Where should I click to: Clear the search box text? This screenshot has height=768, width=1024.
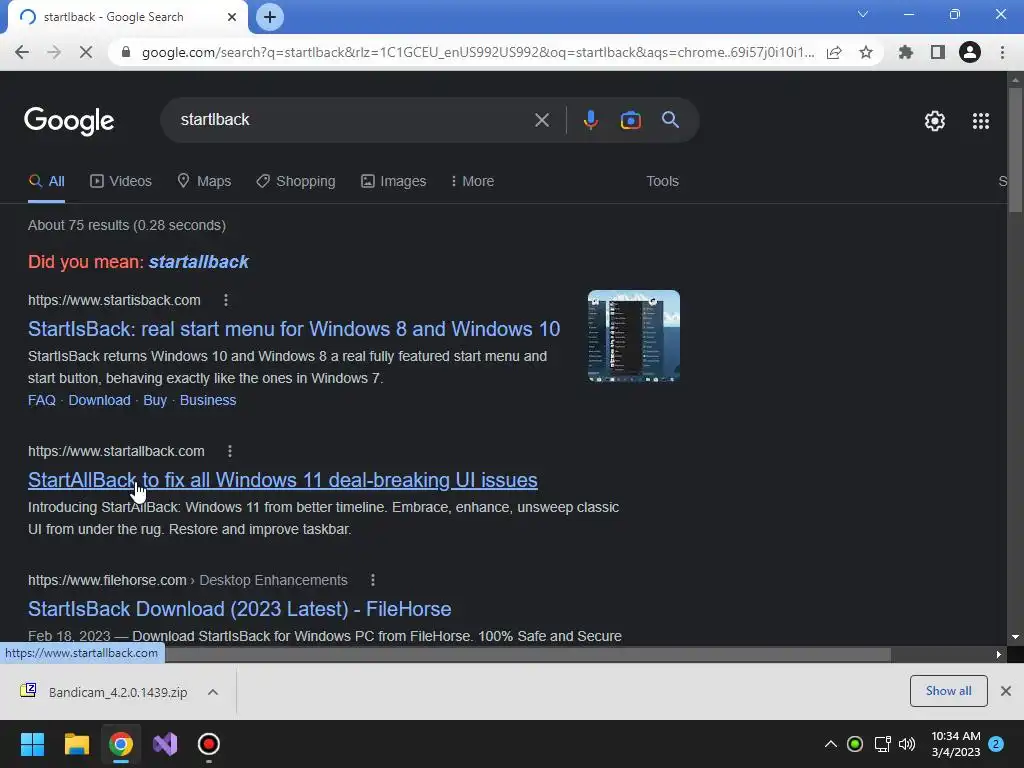541,120
